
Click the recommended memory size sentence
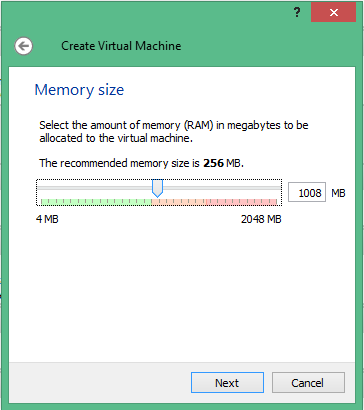click(x=142, y=163)
